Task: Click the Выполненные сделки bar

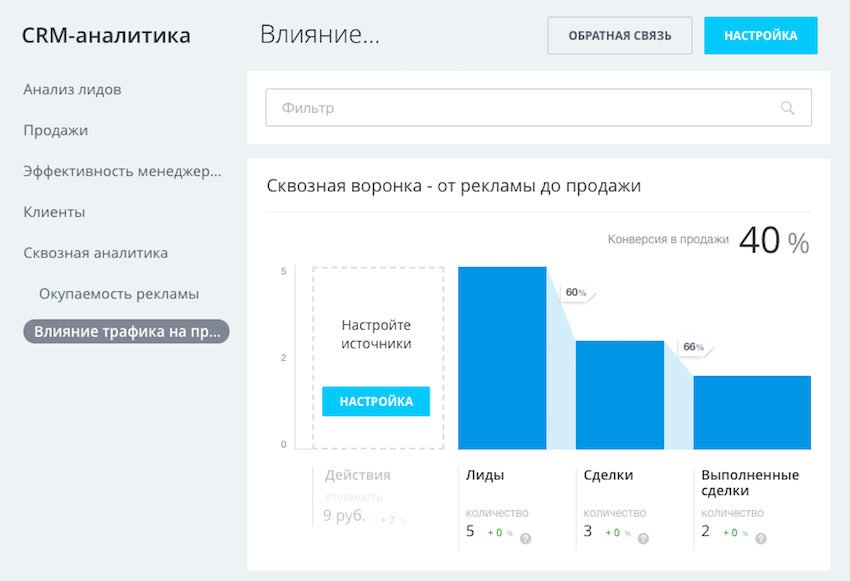Action: [x=751, y=412]
